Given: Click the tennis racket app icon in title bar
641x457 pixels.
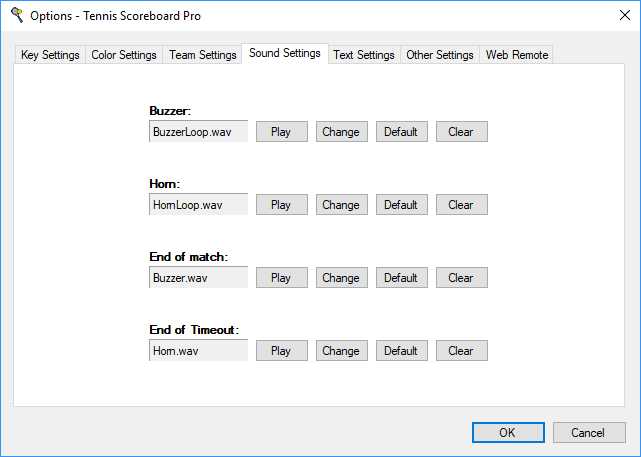Looking at the screenshot, I should pos(17,15).
